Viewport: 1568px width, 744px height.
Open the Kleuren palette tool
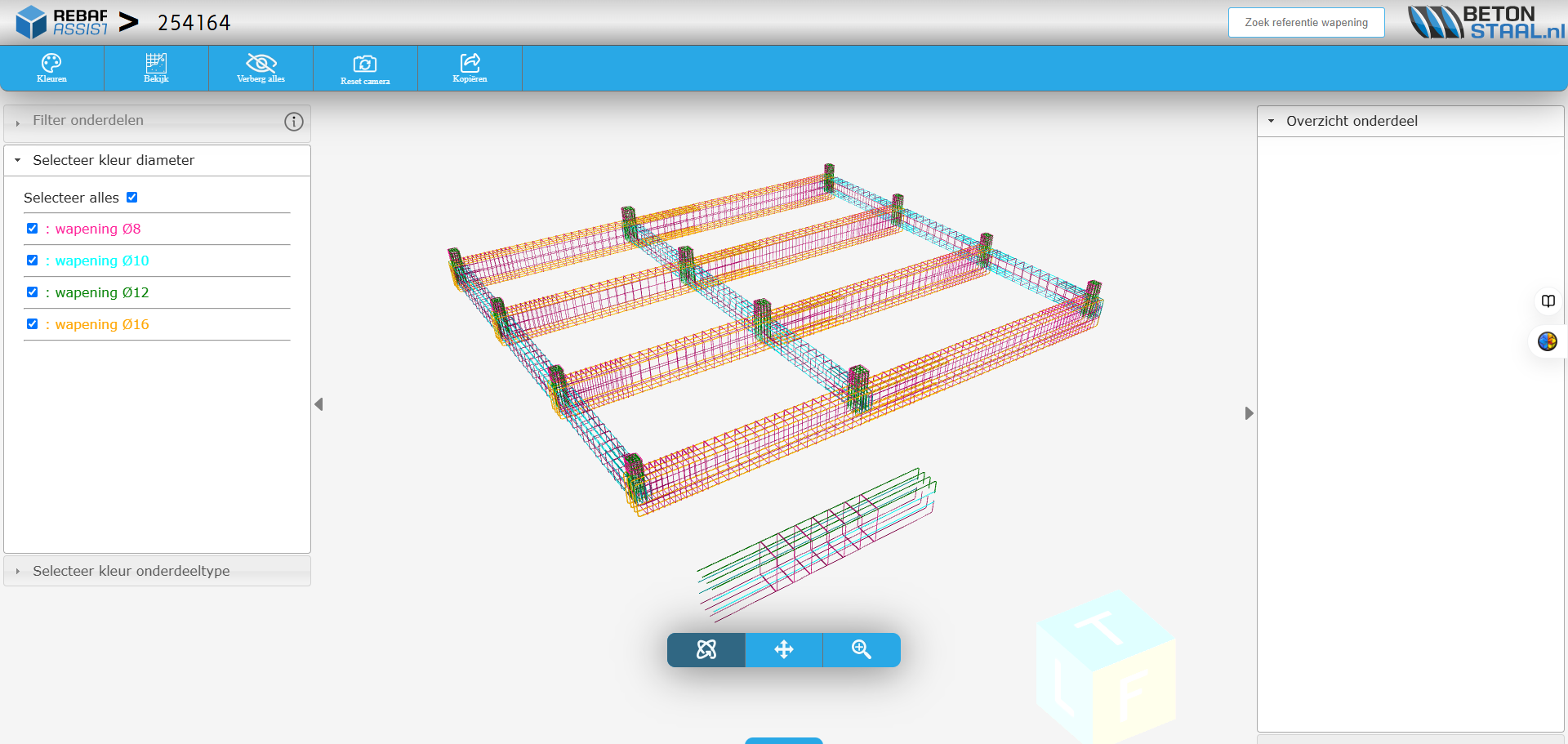[x=51, y=68]
